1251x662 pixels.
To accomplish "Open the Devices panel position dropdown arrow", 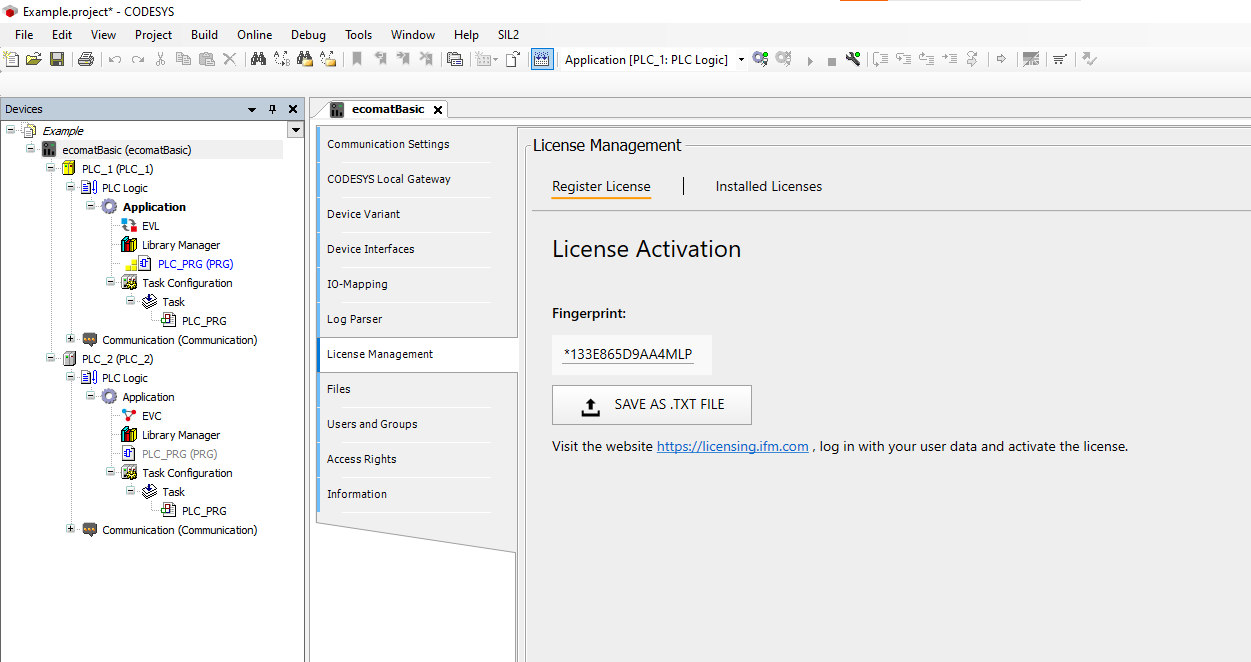I will (x=252, y=109).
